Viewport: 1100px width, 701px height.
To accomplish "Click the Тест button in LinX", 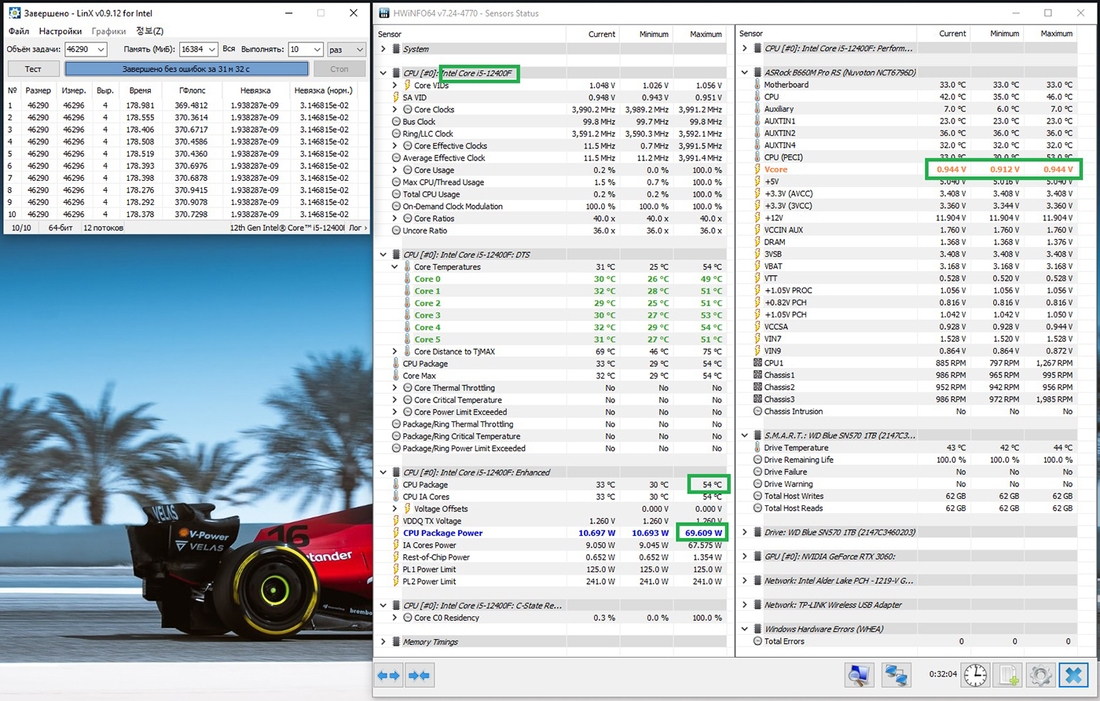I will (x=33, y=69).
